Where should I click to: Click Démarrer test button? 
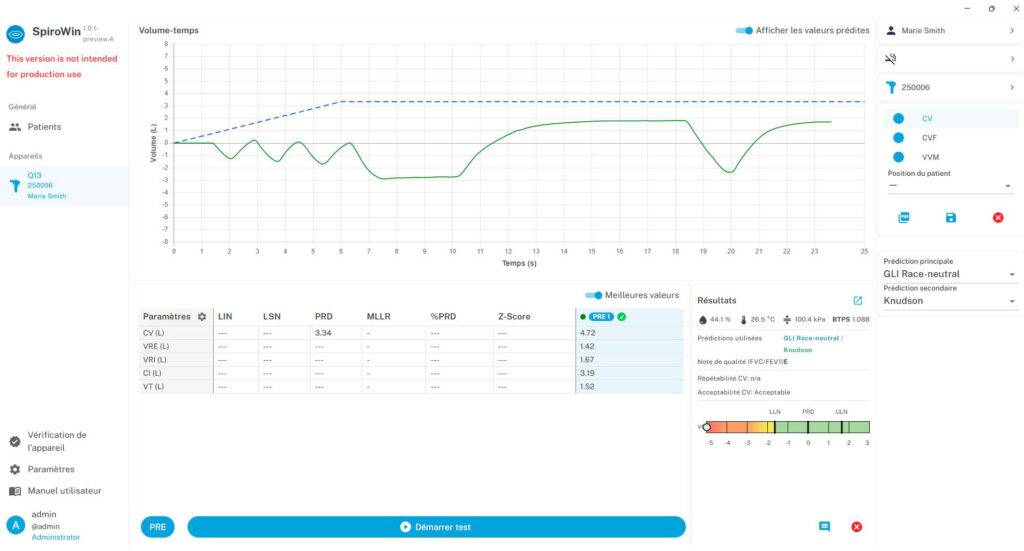[x=436, y=527]
